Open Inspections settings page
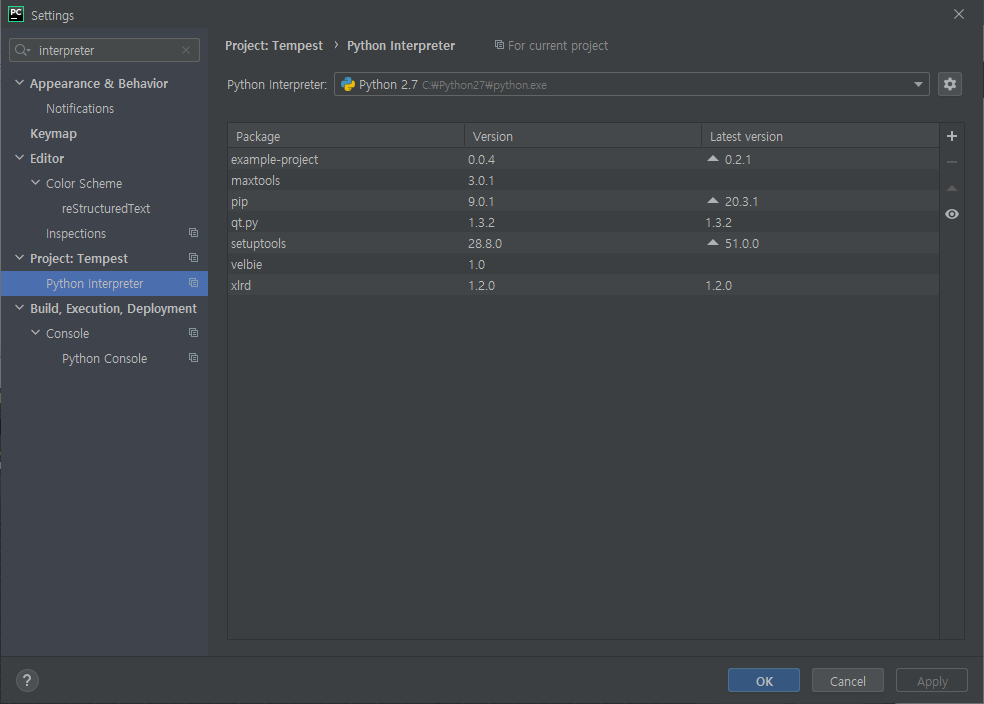Image resolution: width=984 pixels, height=704 pixels. coord(76,233)
